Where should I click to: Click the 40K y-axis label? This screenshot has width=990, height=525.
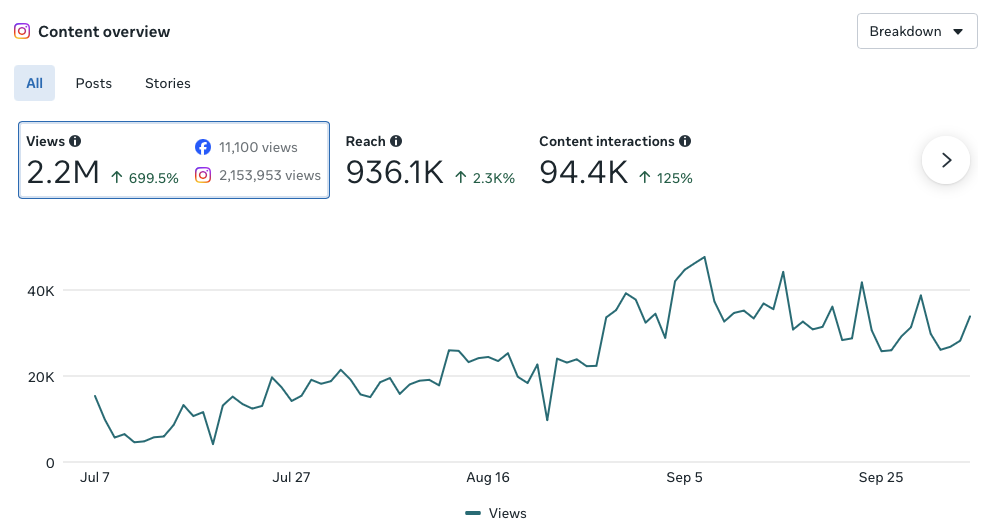pyautogui.click(x=41, y=291)
